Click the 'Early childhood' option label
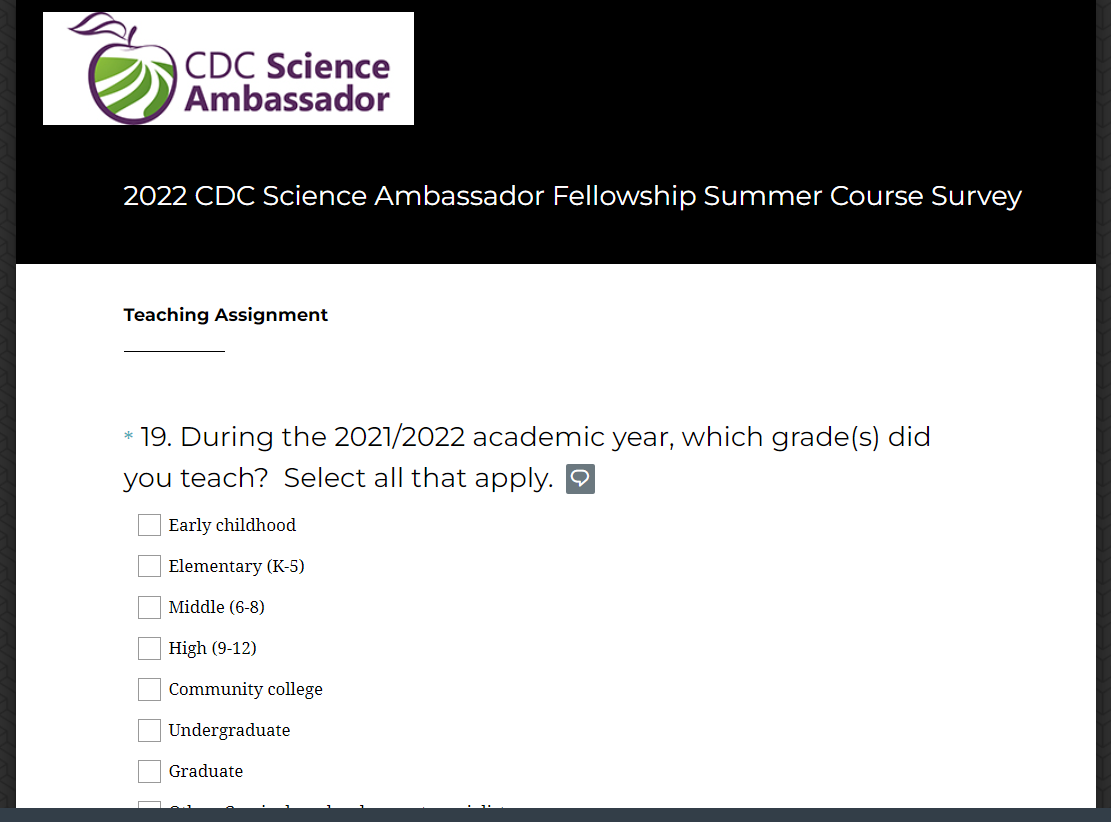Screen dimensions: 1111x822 pyautogui.click(x=232, y=525)
